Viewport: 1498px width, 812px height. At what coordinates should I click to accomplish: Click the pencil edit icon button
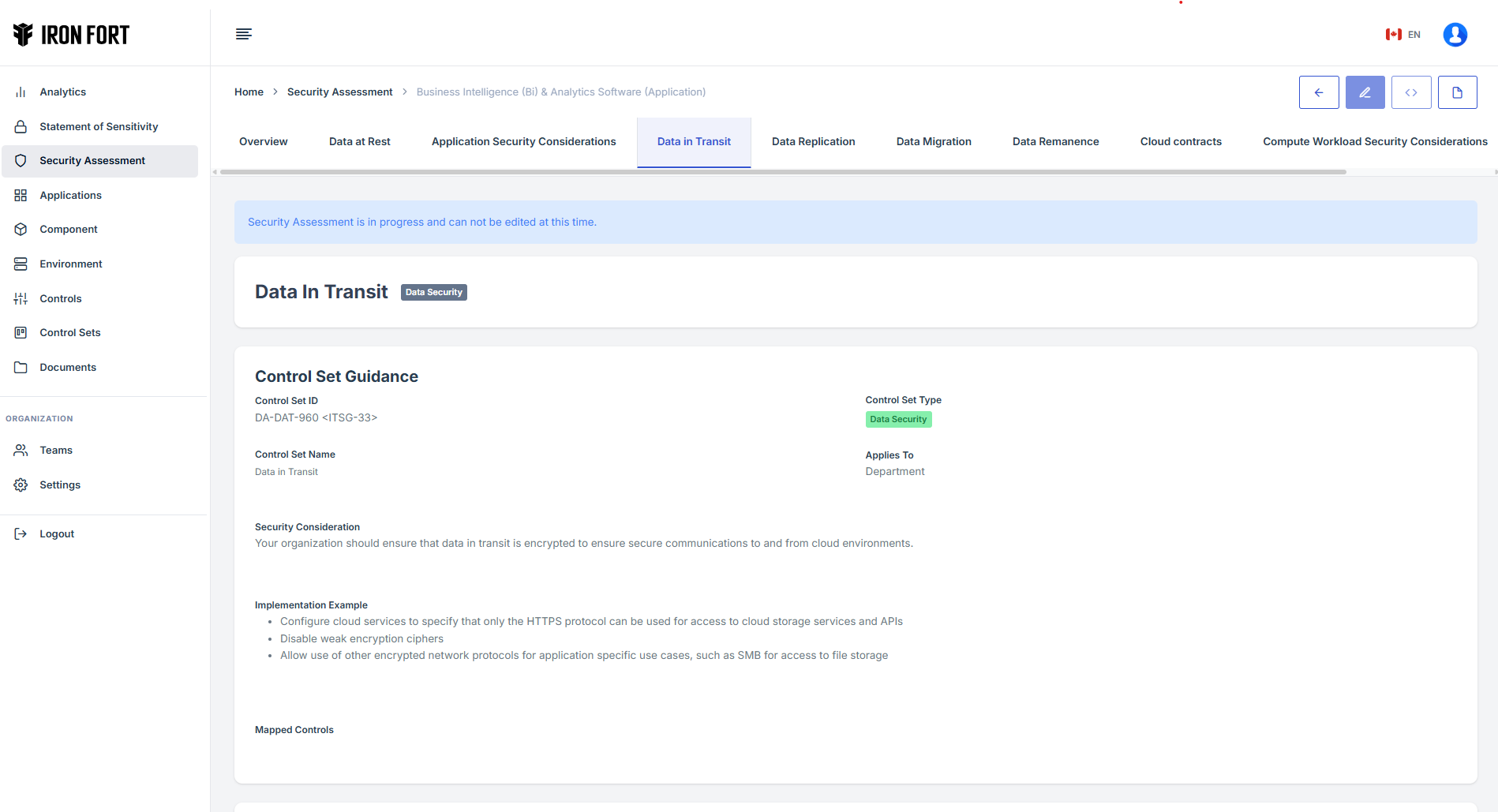1365,92
